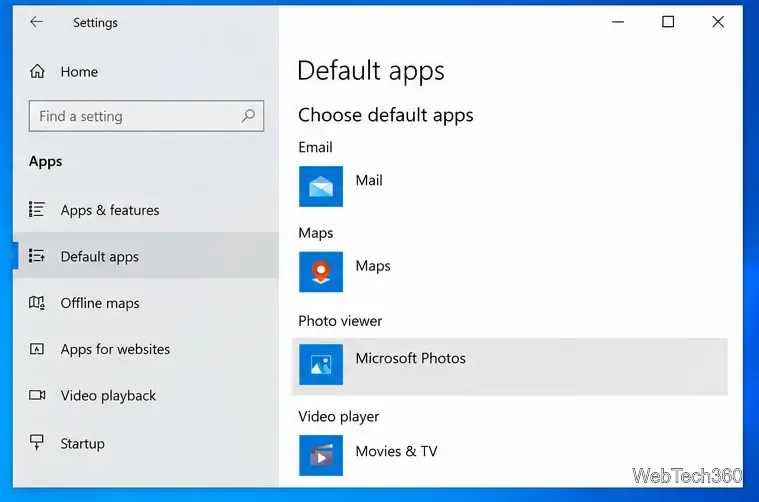Screen dimensions: 759x502
Task: Click the Settings window title text
Action: (x=95, y=23)
